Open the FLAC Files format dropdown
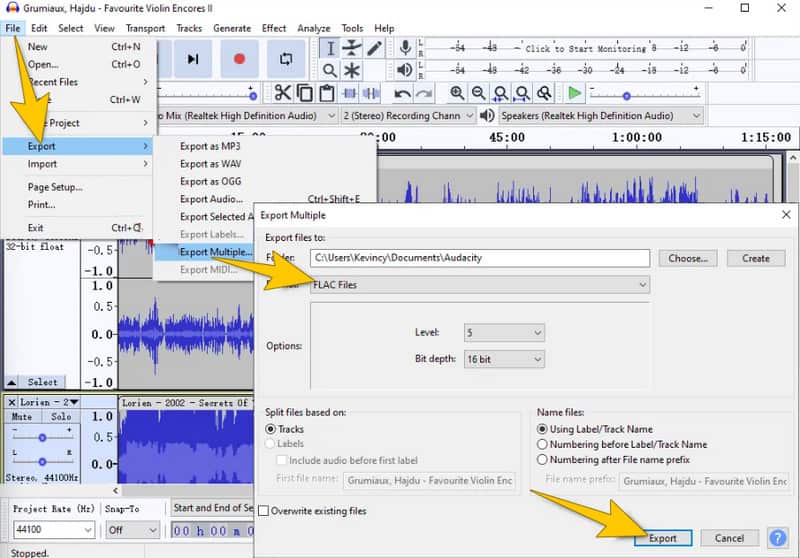The width and height of the screenshot is (800, 558). coord(480,285)
